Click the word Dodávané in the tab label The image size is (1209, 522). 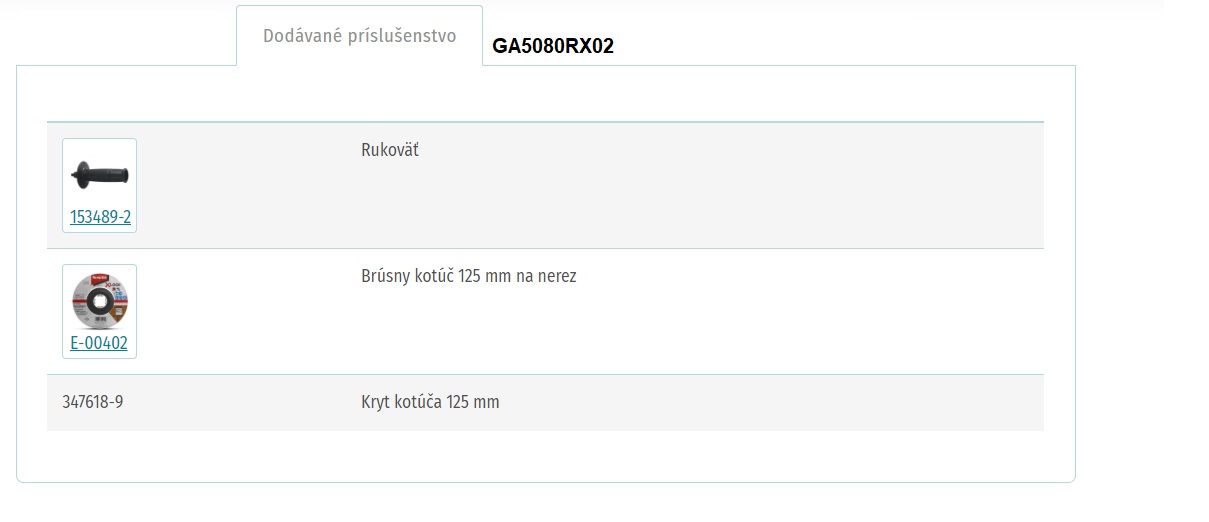coord(301,36)
